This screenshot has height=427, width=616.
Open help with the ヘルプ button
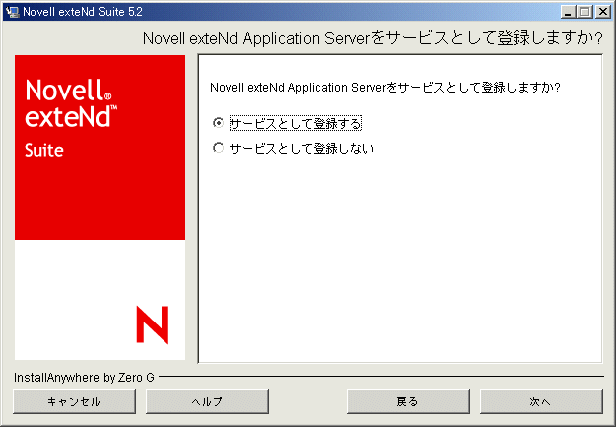pyautogui.click(x=207, y=401)
